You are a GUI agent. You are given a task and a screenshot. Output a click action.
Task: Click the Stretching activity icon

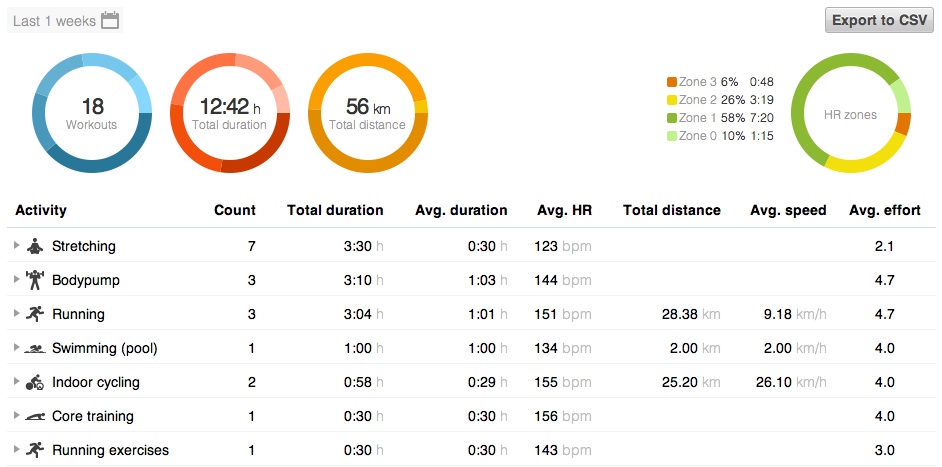pos(35,246)
